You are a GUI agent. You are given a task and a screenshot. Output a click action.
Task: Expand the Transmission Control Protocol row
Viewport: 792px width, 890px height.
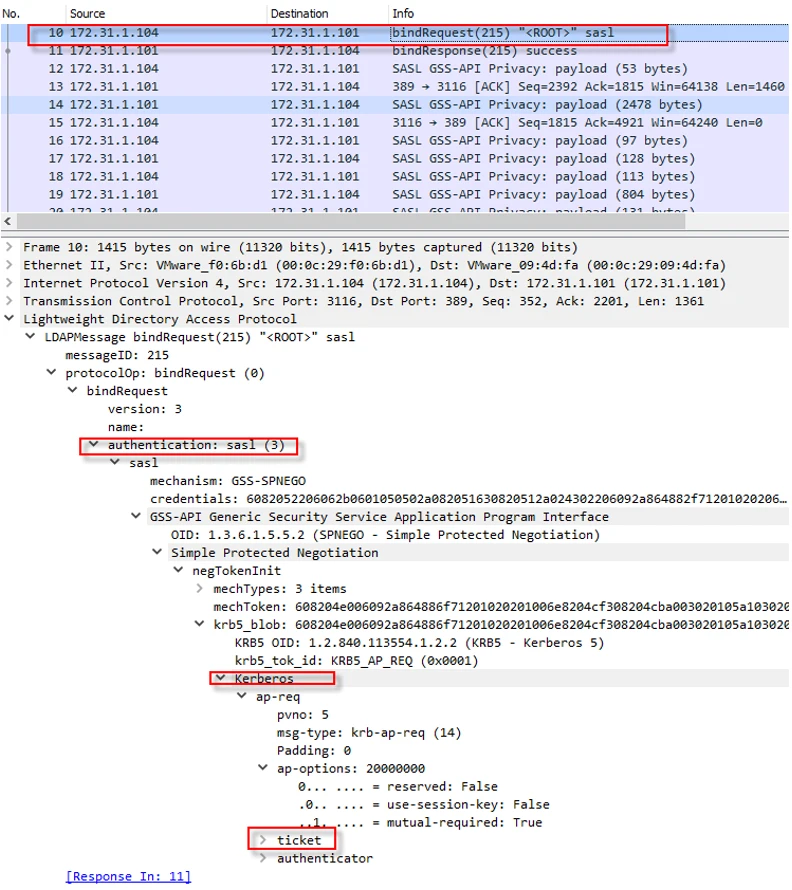10,301
